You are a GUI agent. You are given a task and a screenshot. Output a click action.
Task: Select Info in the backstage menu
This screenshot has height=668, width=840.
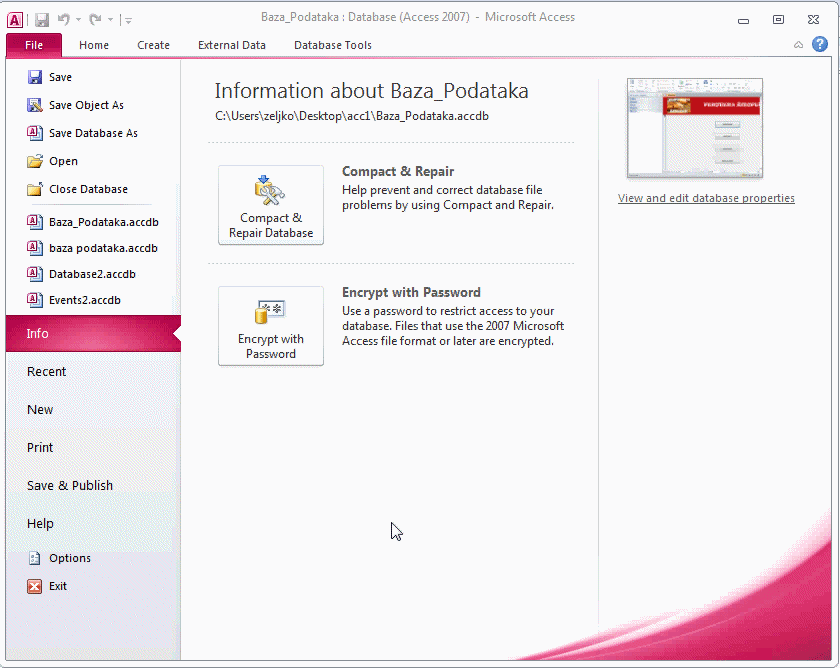[x=93, y=334]
